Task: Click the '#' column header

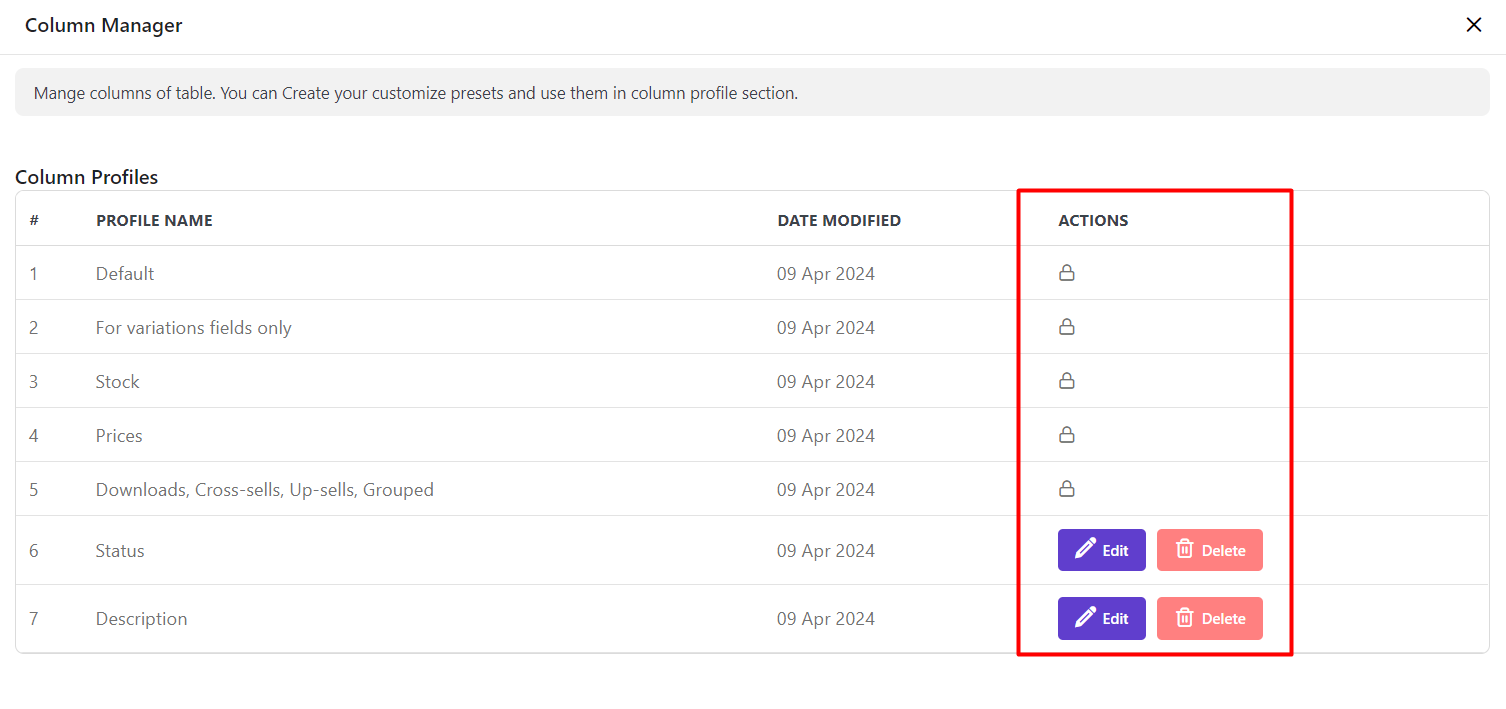Action: pos(34,220)
